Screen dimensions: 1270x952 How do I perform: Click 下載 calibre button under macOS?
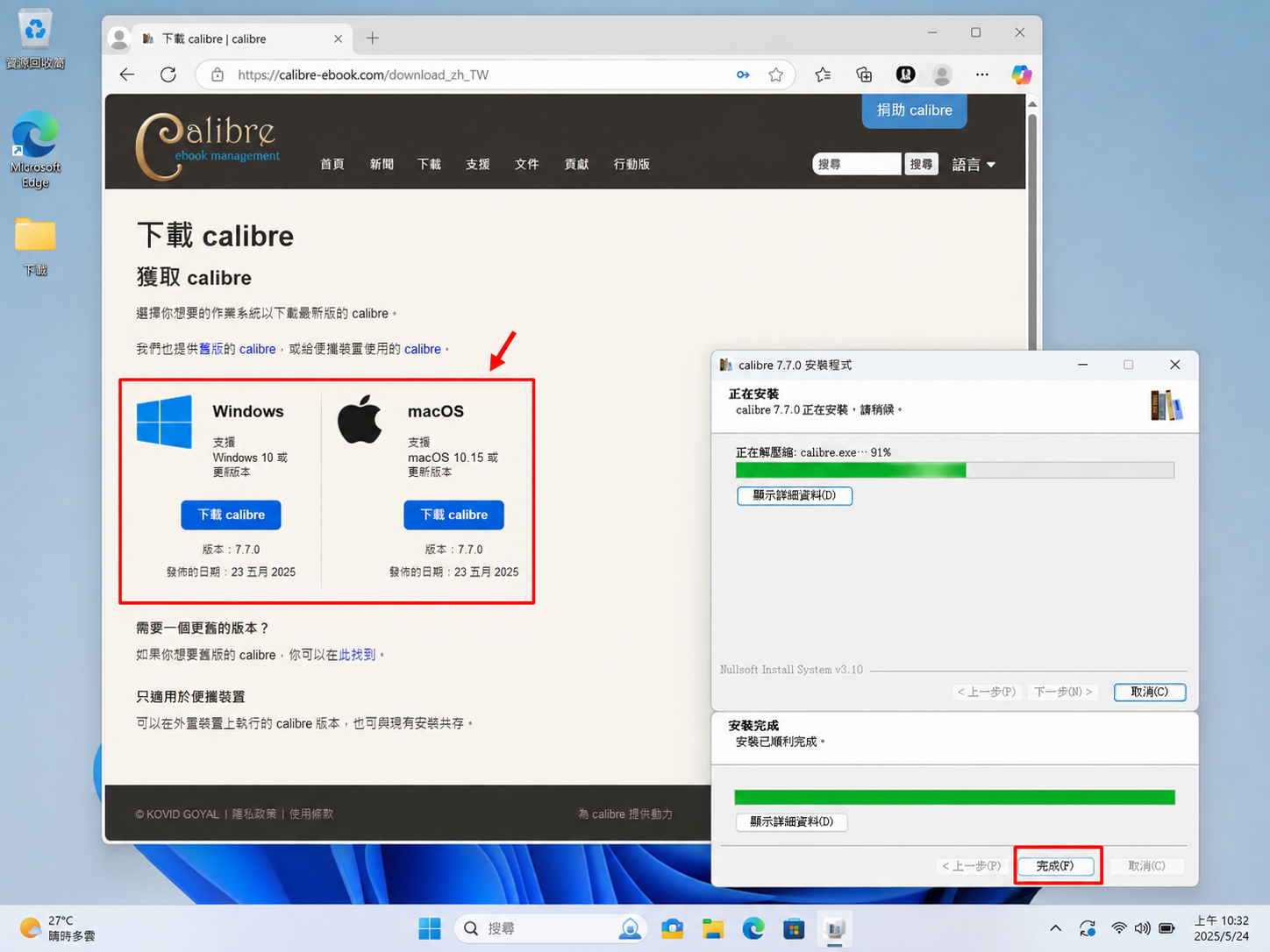[453, 515]
